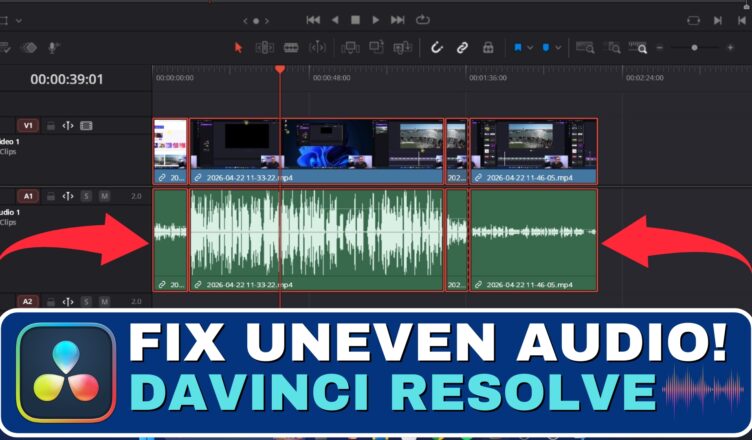Viewport: 752px width, 440px height.
Task: Click the center dot between marker navigation arrows
Action: 256,21
